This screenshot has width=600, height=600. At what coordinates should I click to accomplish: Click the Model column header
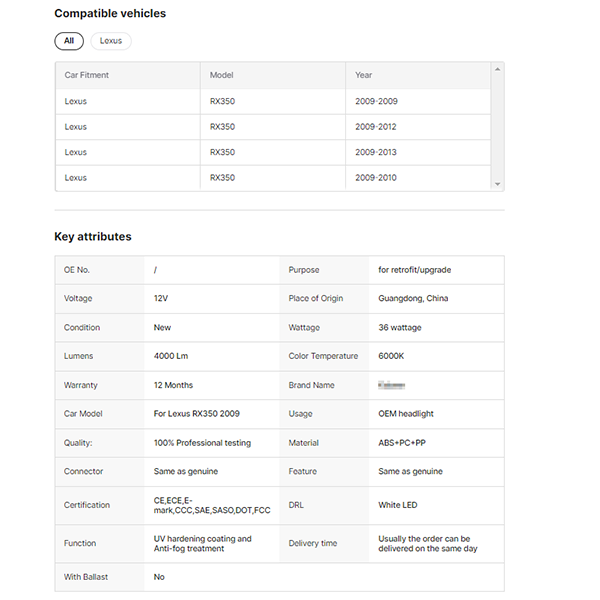[x=221, y=75]
